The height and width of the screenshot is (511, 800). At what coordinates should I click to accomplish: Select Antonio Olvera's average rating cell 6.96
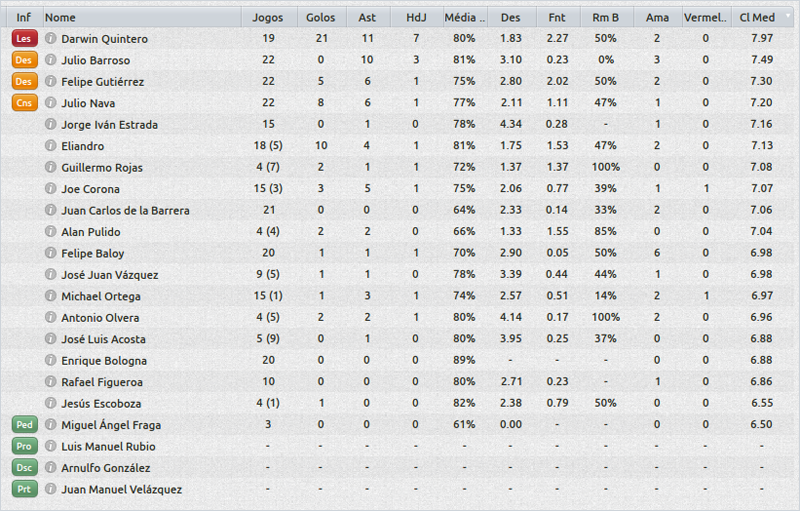[760, 317]
